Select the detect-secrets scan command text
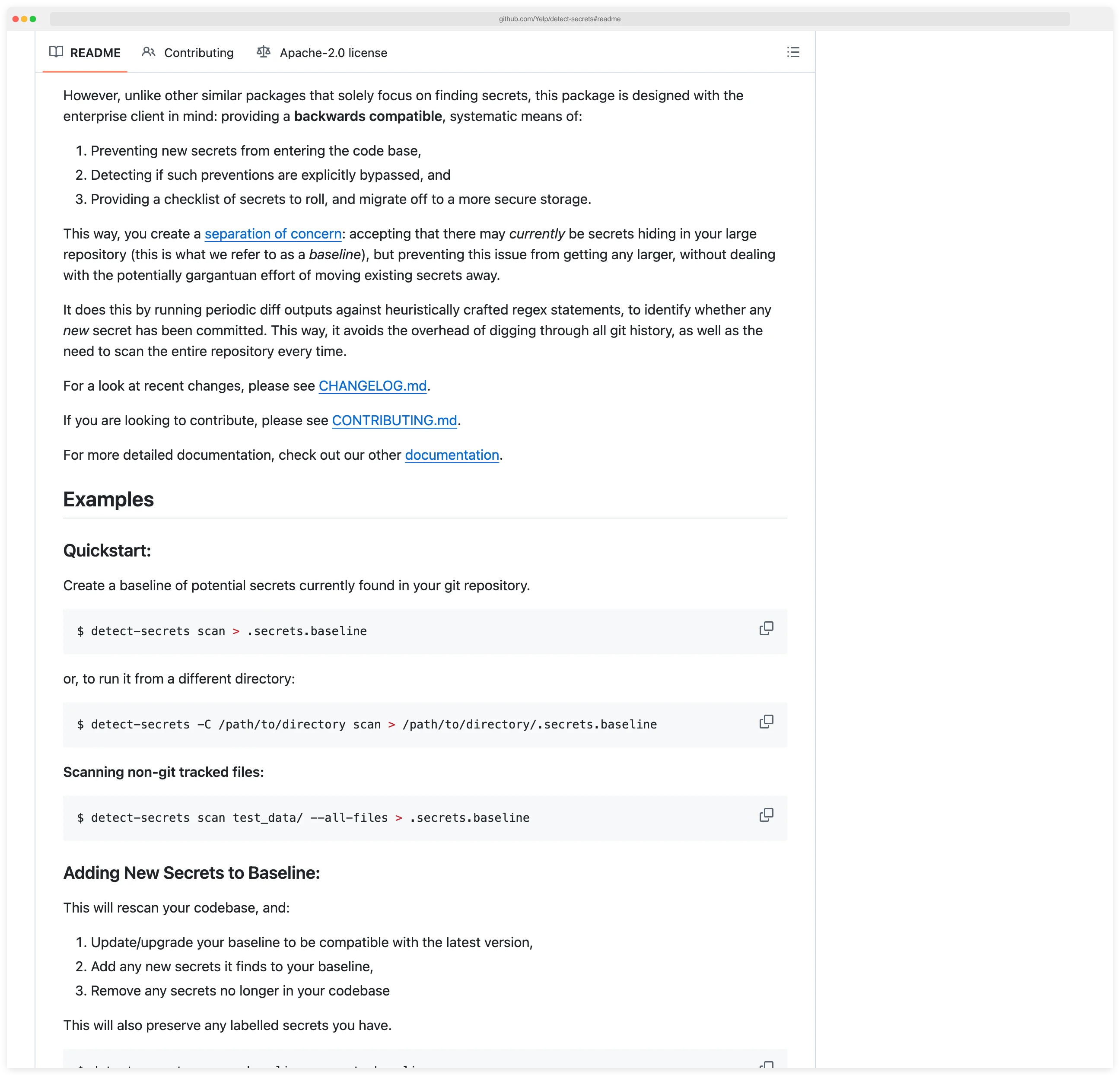The width and height of the screenshot is (1120, 1075). [x=222, y=631]
